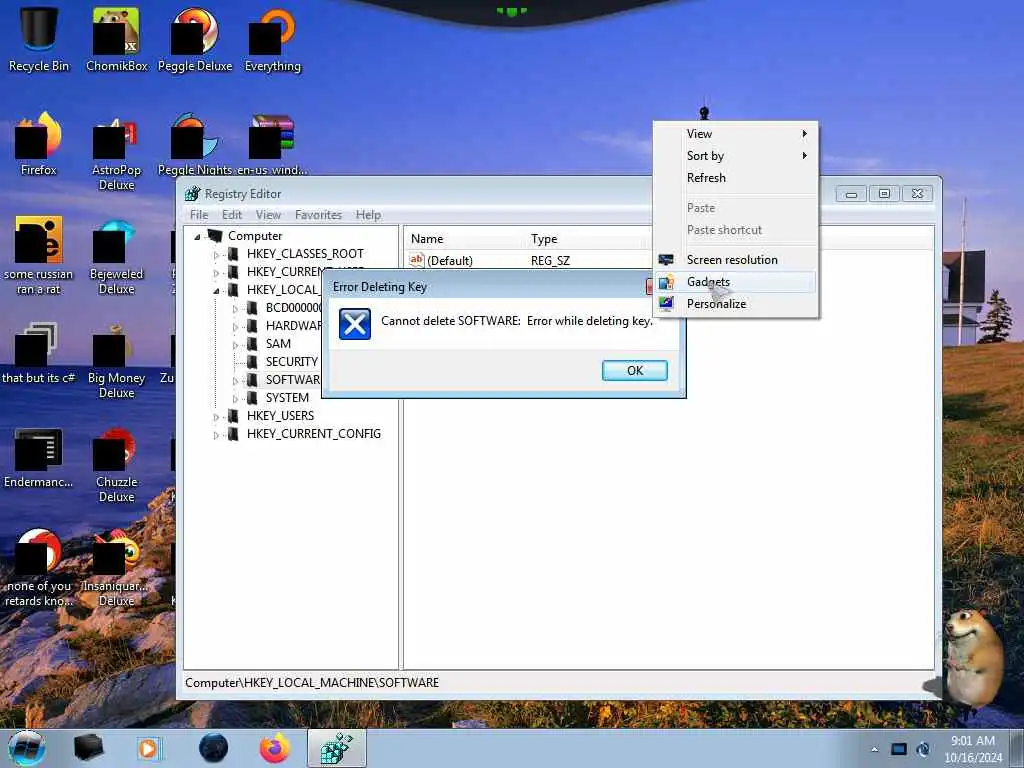This screenshot has width=1024, height=768.
Task: Expand the HKEY_CURRENT_CONFIG node arrow
Action: (216, 434)
